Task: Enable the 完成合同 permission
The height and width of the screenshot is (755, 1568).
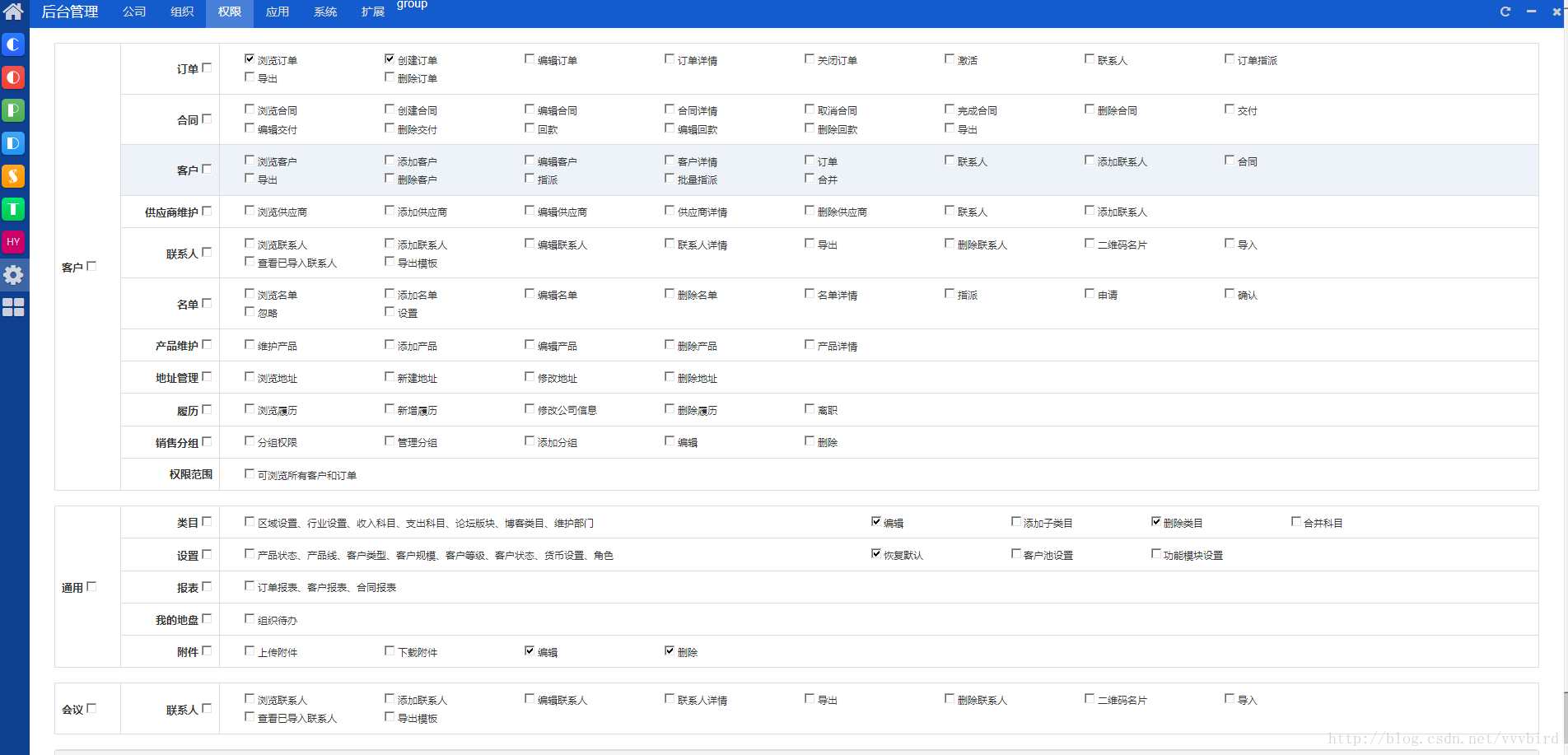Action: point(950,110)
